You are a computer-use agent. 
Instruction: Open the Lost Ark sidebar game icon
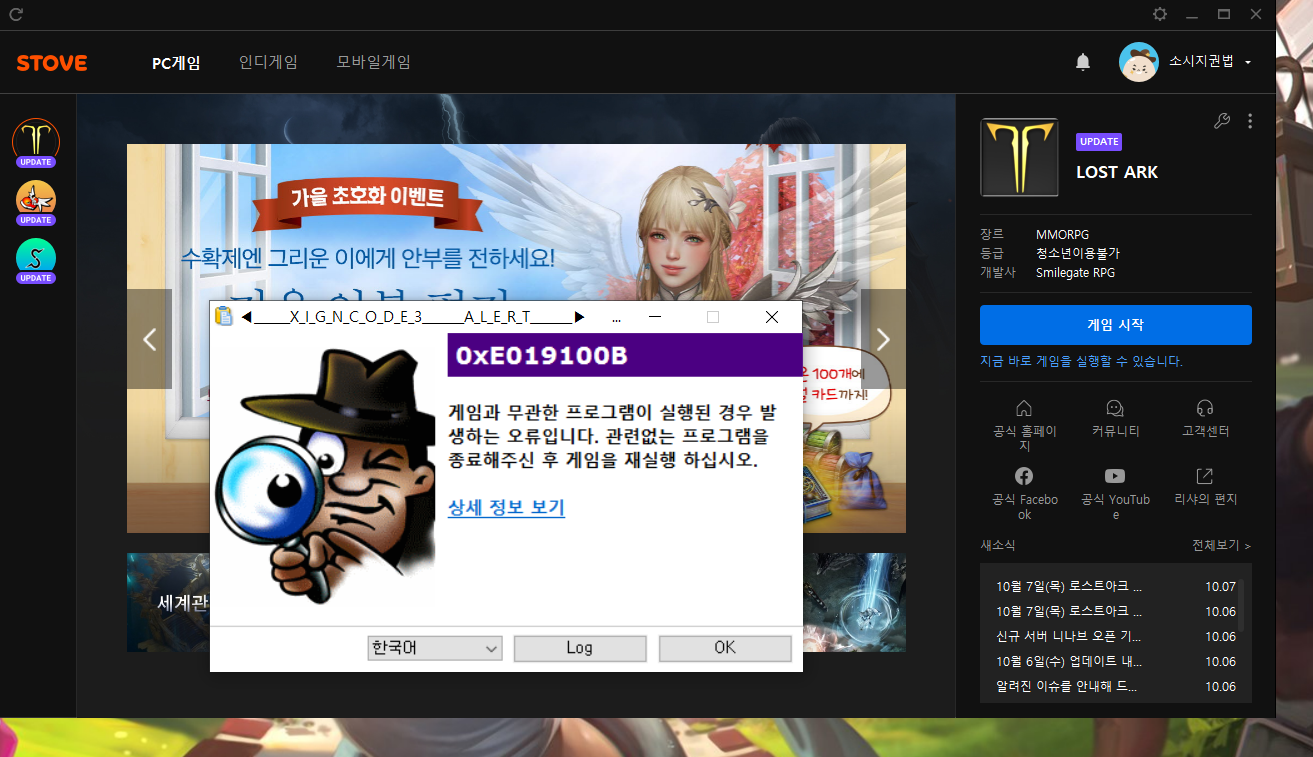click(36, 139)
